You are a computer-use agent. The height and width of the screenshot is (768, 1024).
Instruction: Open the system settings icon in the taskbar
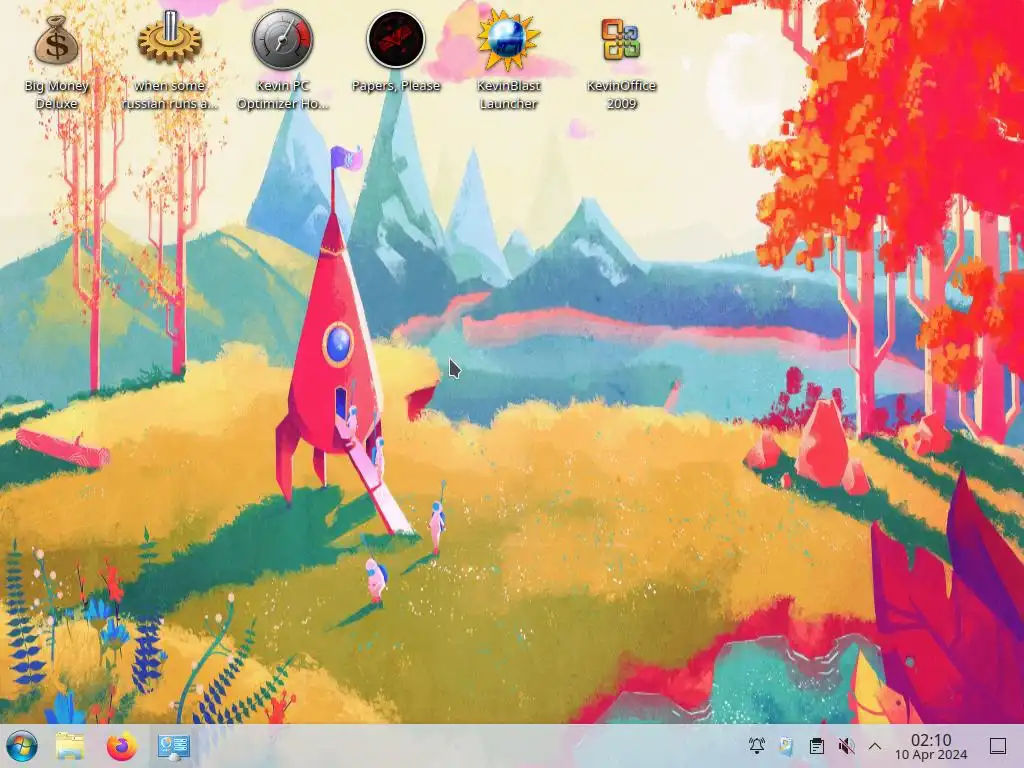click(174, 746)
